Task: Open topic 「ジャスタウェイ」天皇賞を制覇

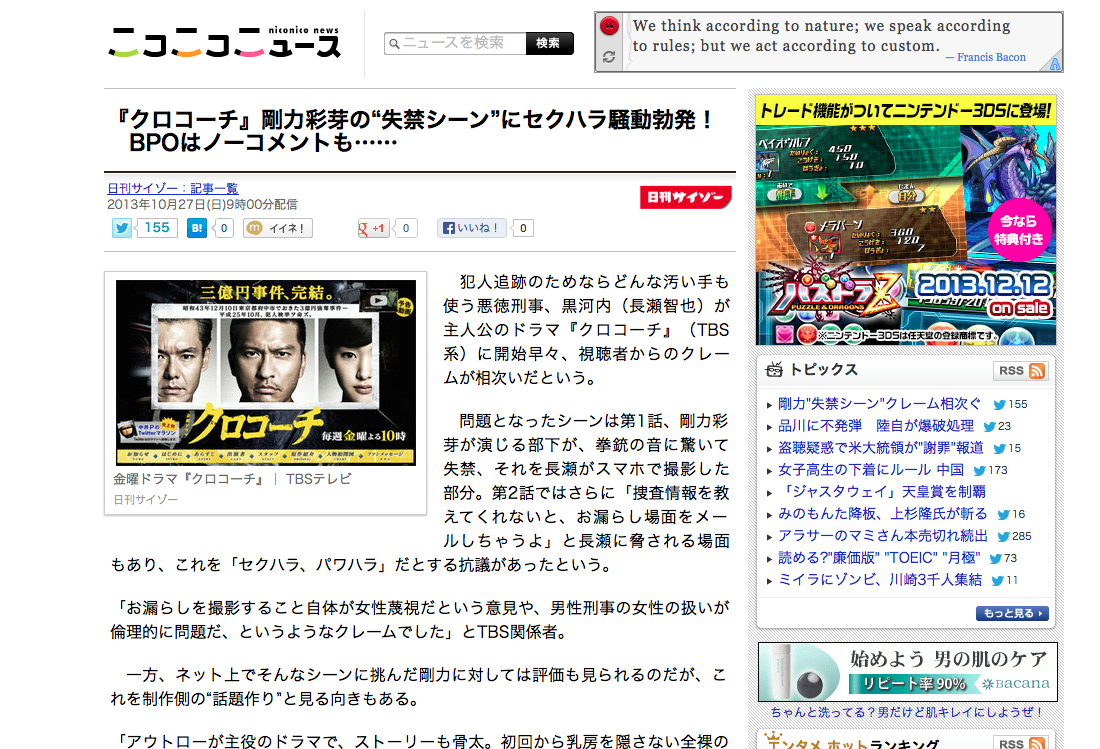Action: 882,492
